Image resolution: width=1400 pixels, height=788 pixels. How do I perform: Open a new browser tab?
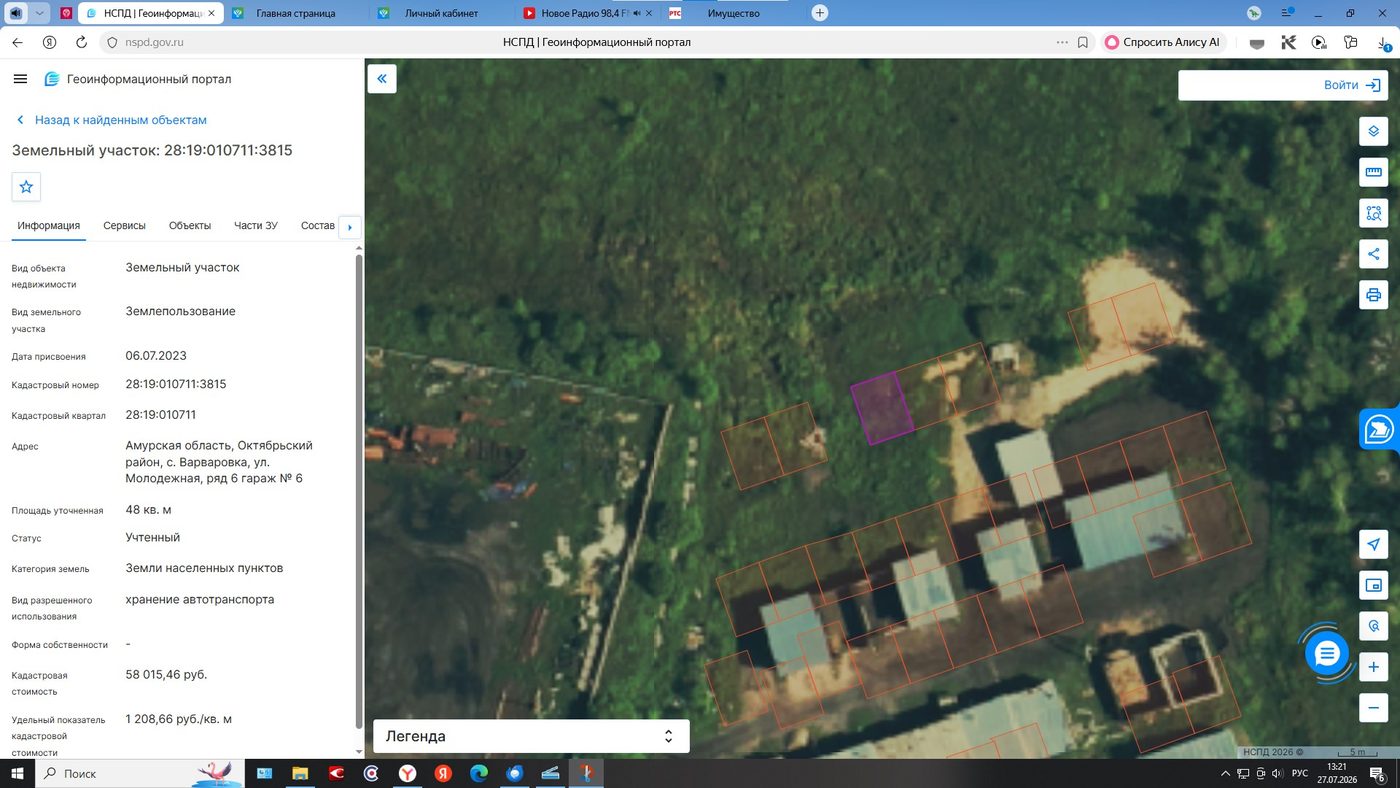[820, 13]
